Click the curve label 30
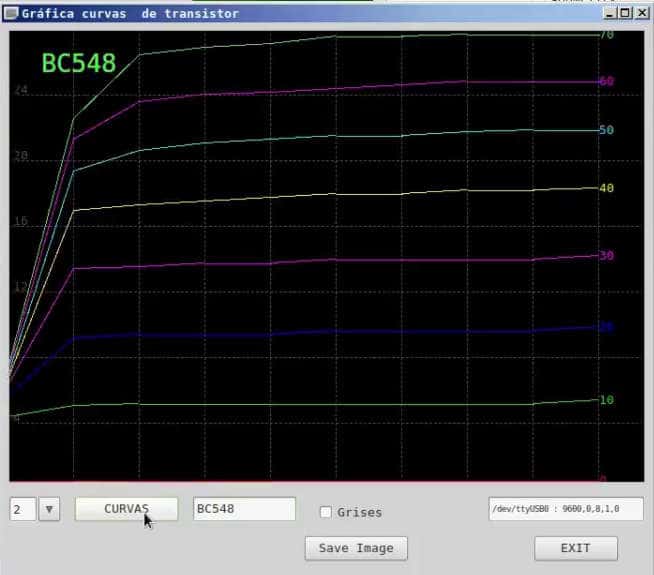The image size is (654, 575). click(607, 255)
